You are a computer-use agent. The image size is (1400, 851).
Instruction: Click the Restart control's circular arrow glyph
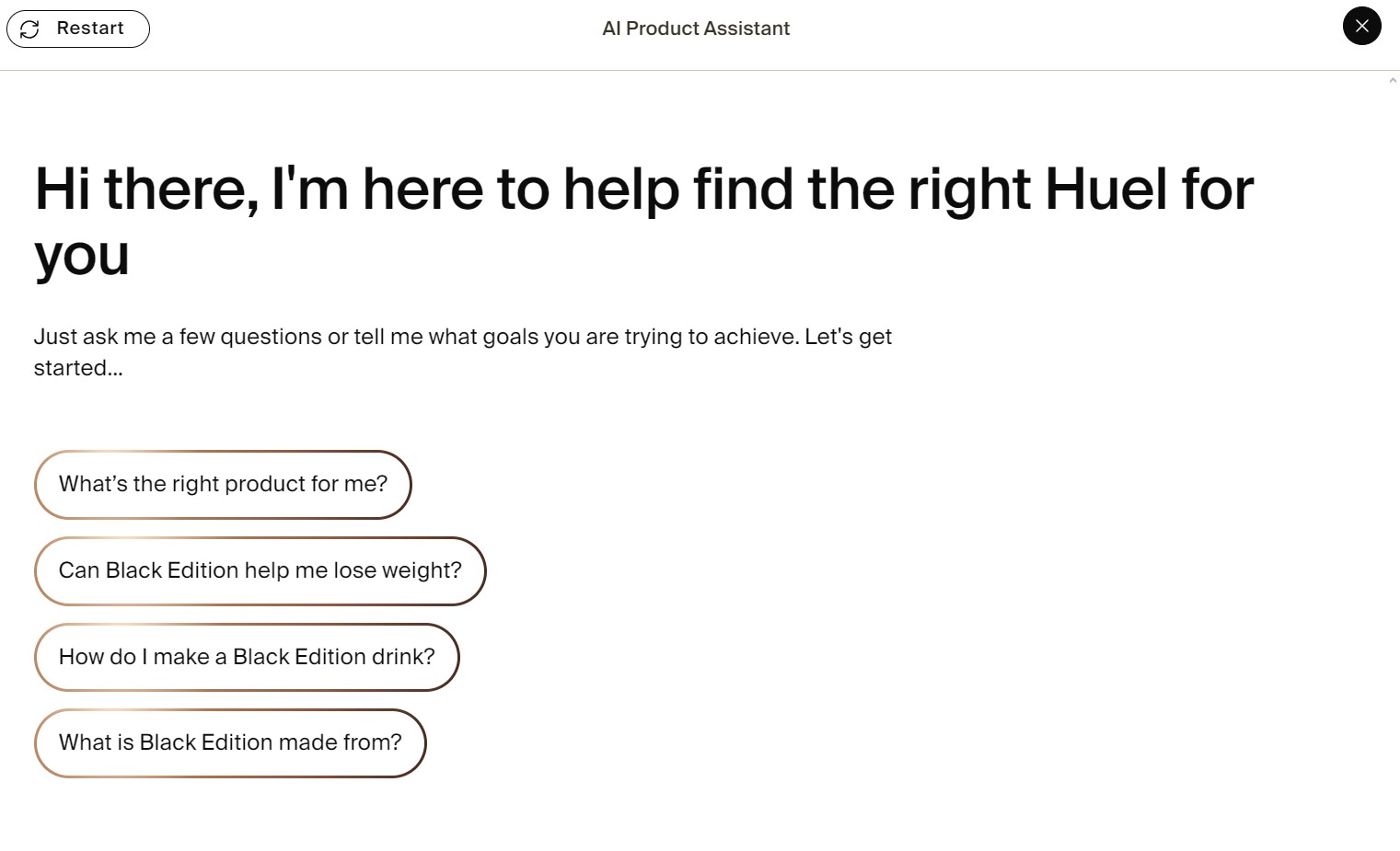click(x=30, y=29)
